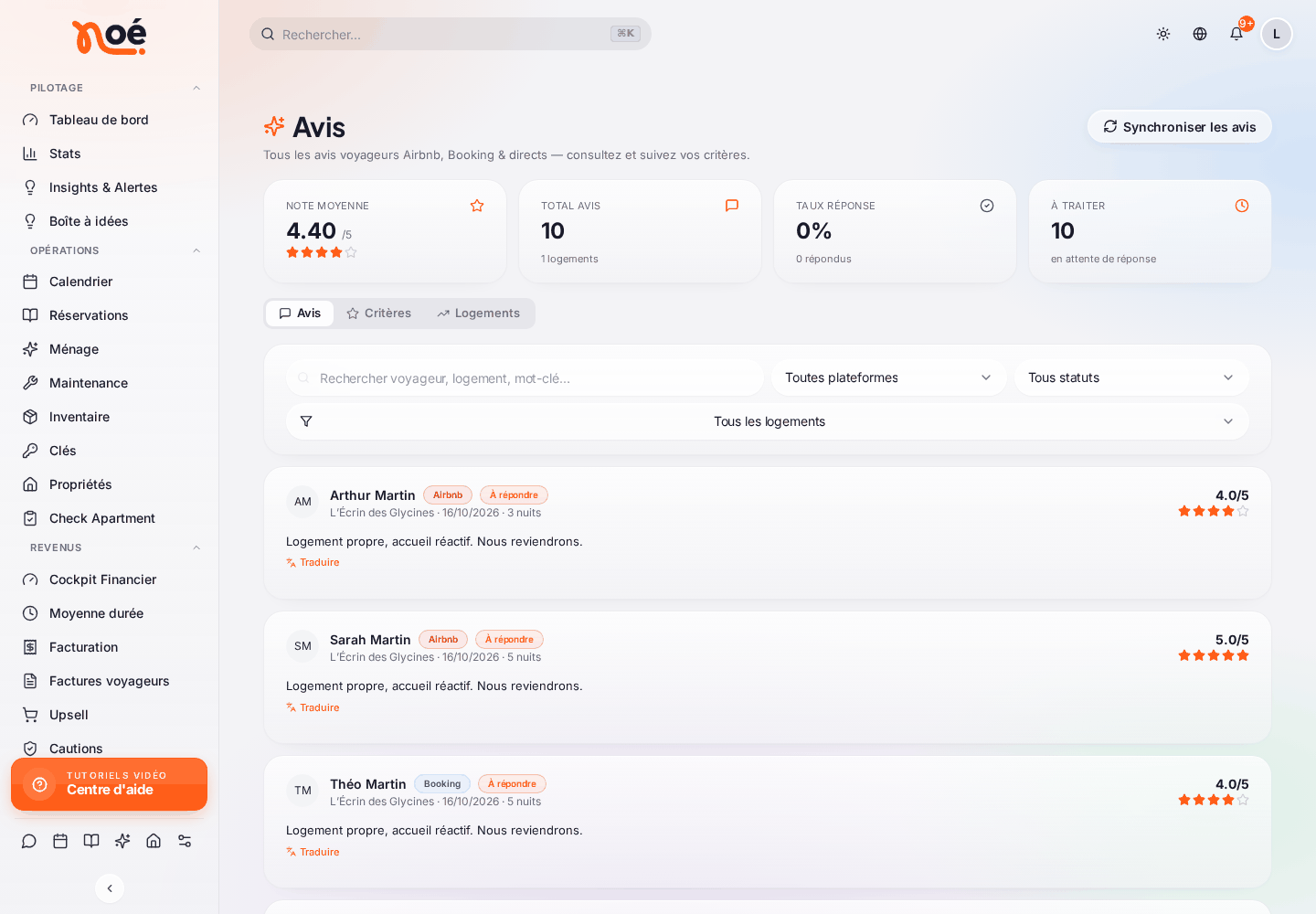This screenshot has width=1316, height=914.
Task: Open the Tous statuts dropdown
Action: click(1131, 377)
